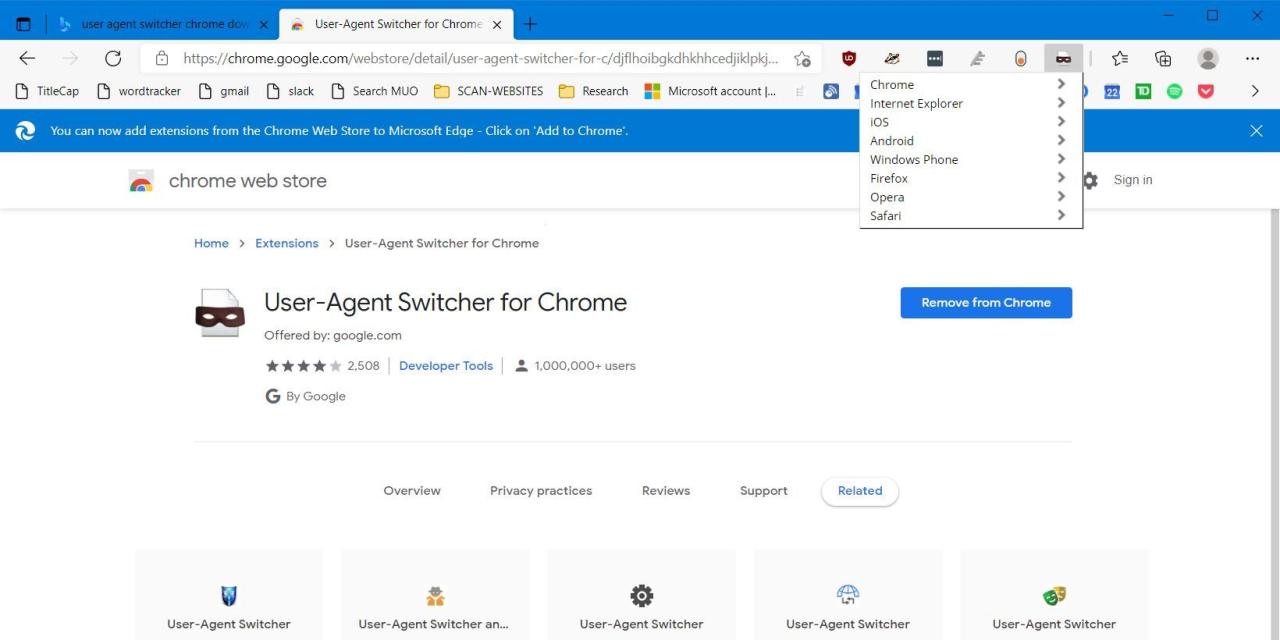
Task: Expand the Windows Phone user-agent submenu
Action: (x=971, y=159)
